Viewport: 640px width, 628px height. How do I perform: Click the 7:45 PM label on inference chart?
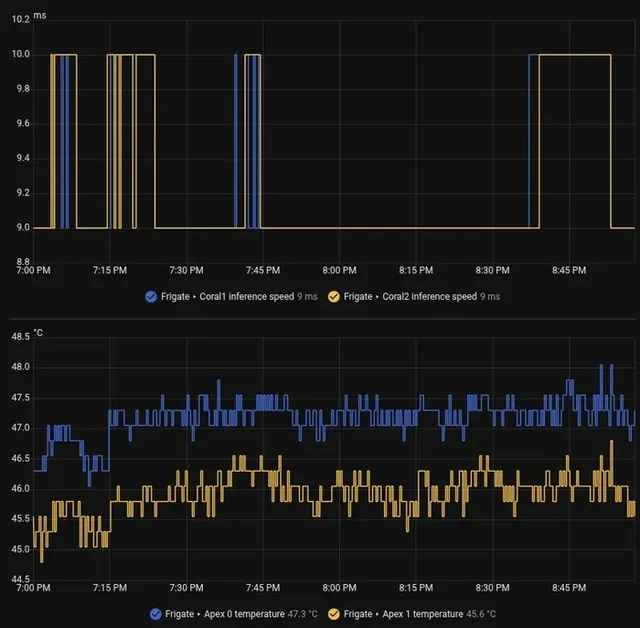pyautogui.click(x=263, y=271)
